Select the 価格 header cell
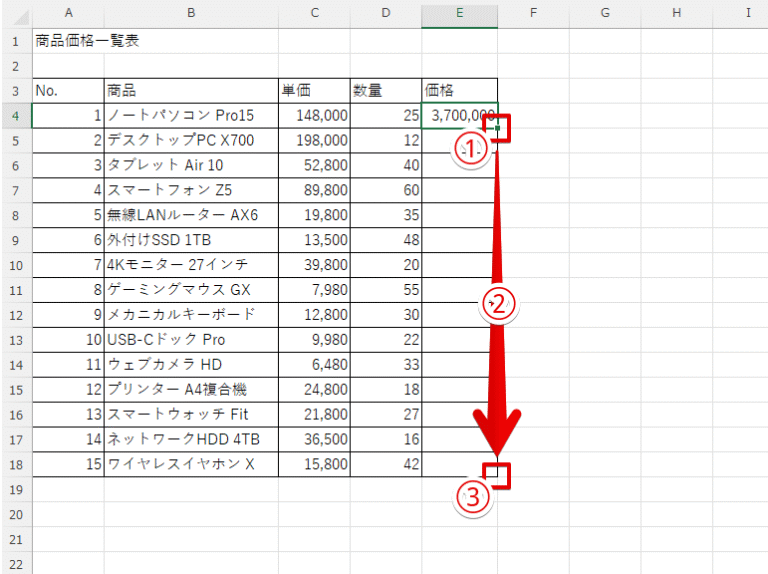Screen dimensions: 768x574 (x=459, y=90)
